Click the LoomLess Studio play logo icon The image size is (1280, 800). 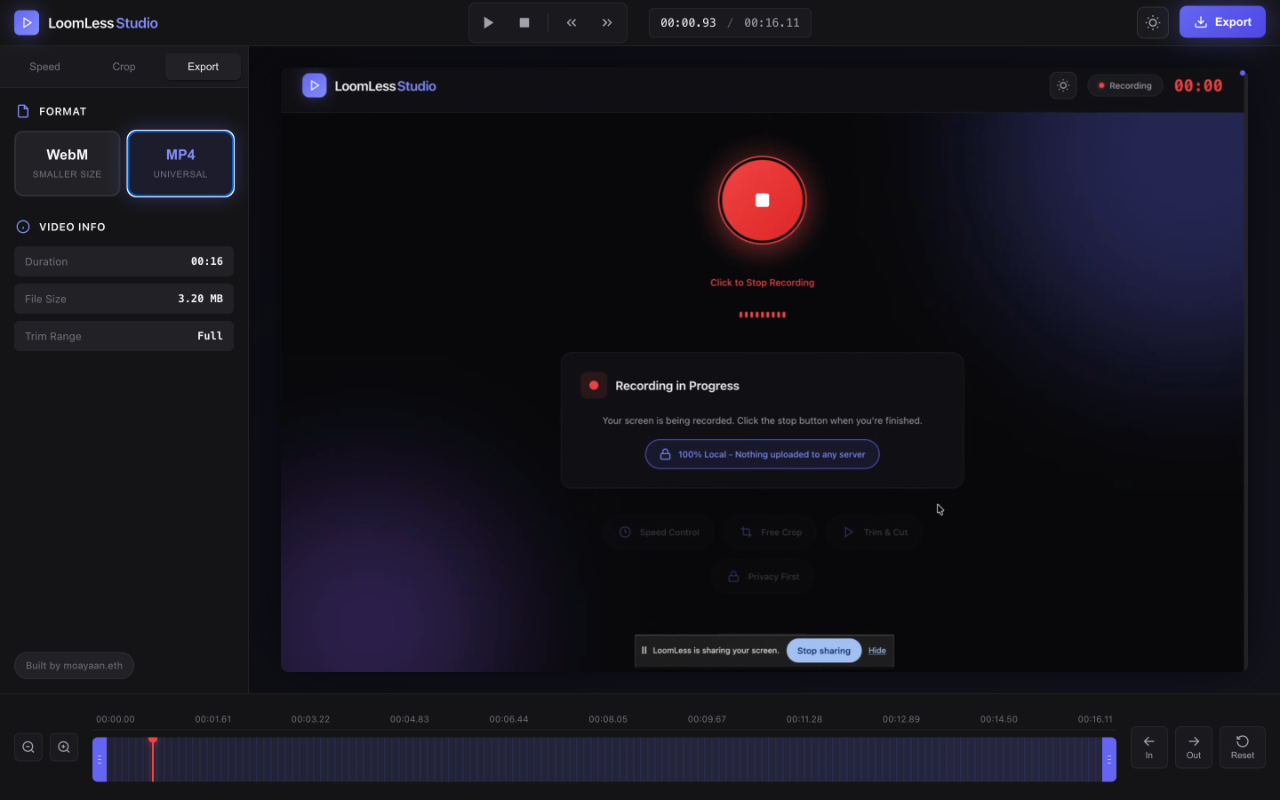coord(26,22)
